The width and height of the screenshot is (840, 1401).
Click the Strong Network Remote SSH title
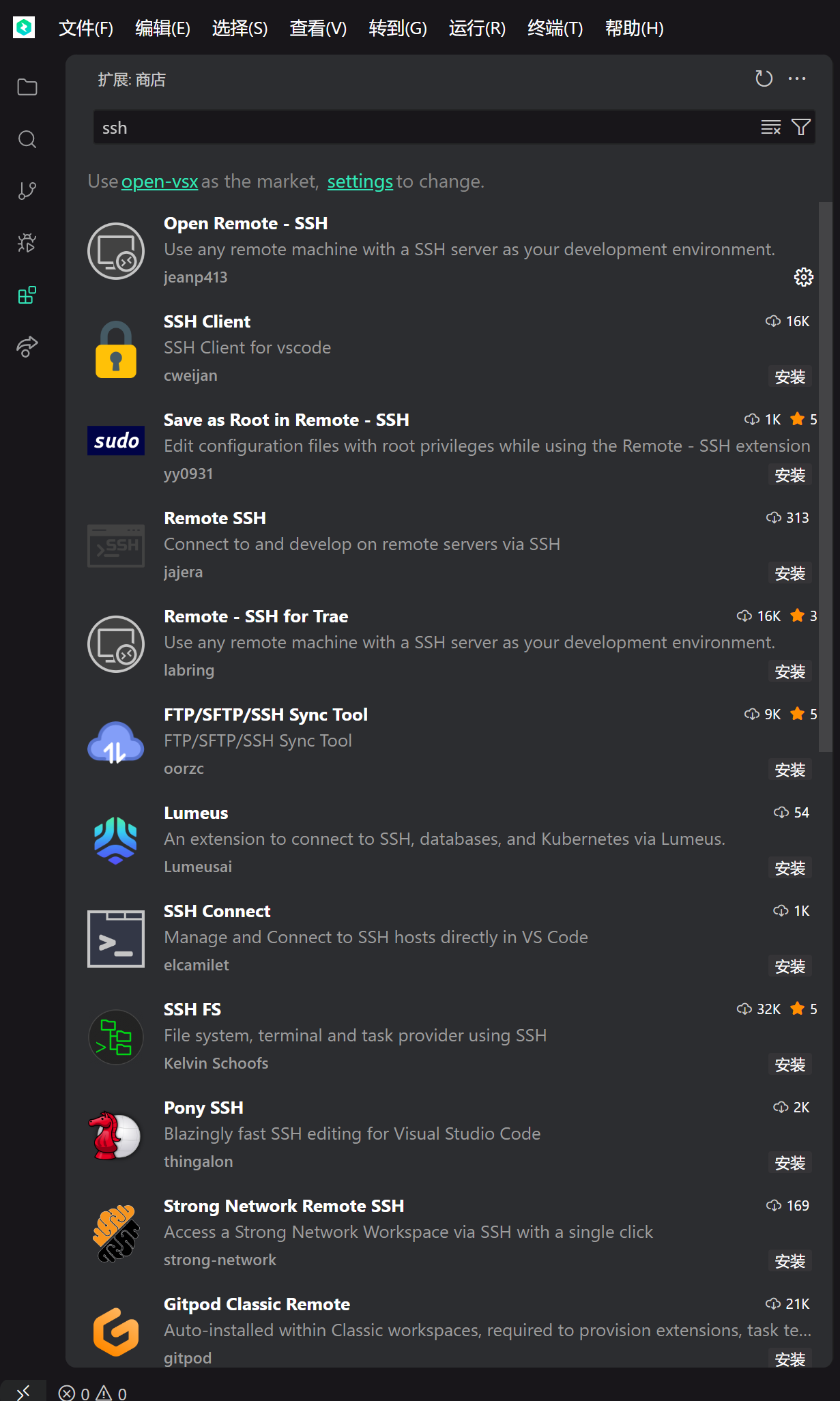tap(284, 1207)
